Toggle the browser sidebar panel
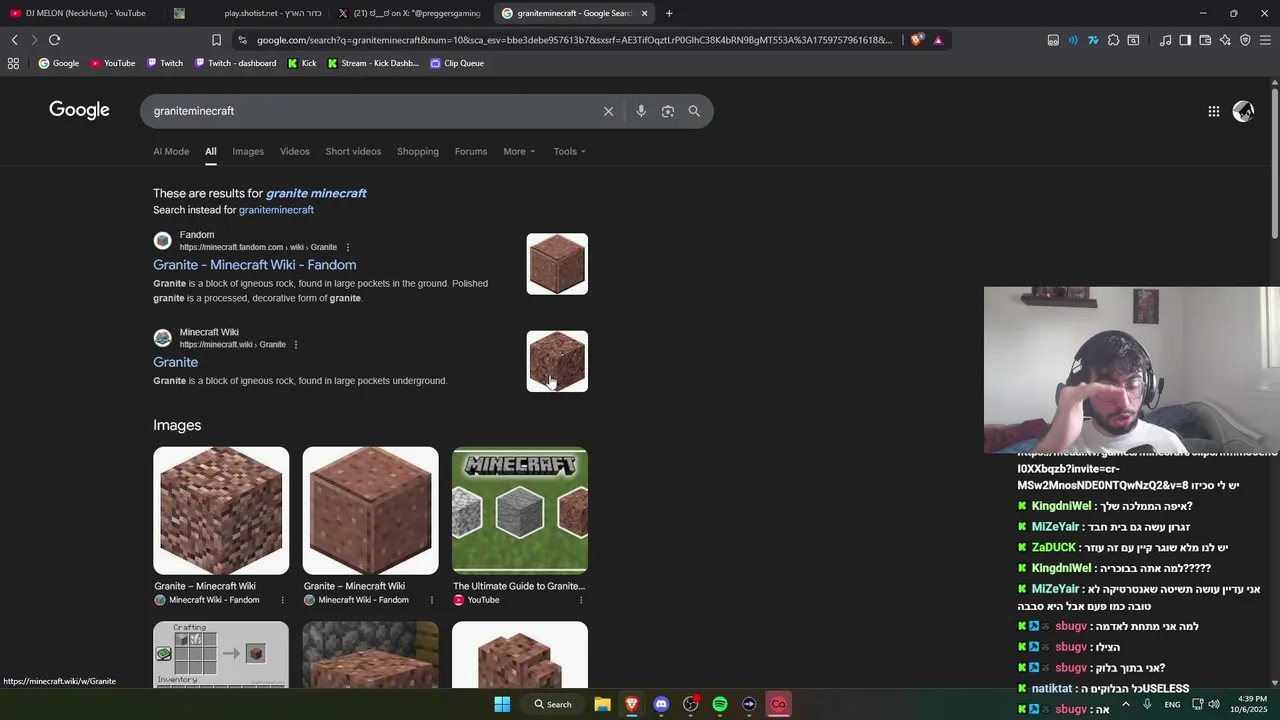 (1185, 40)
